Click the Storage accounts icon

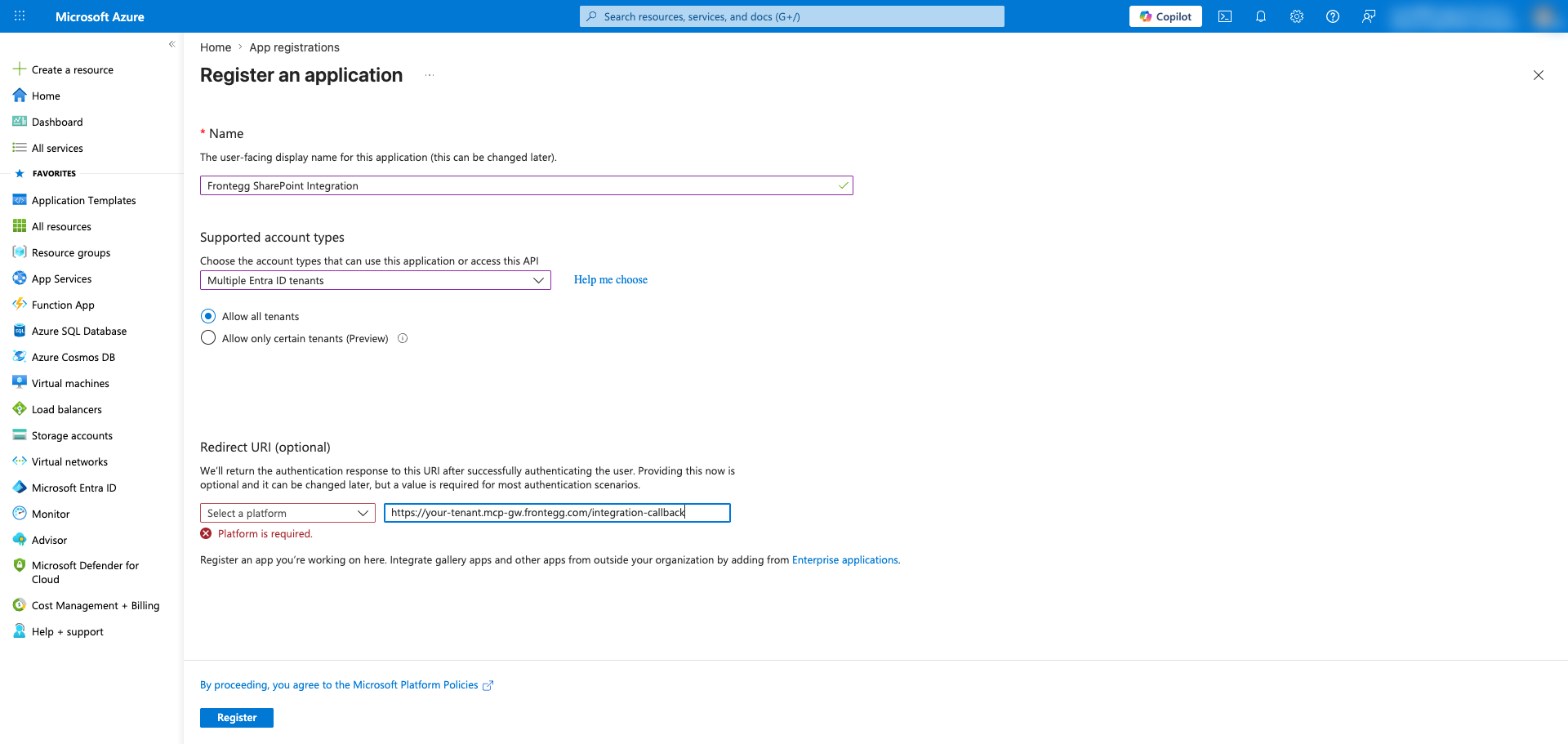(20, 435)
